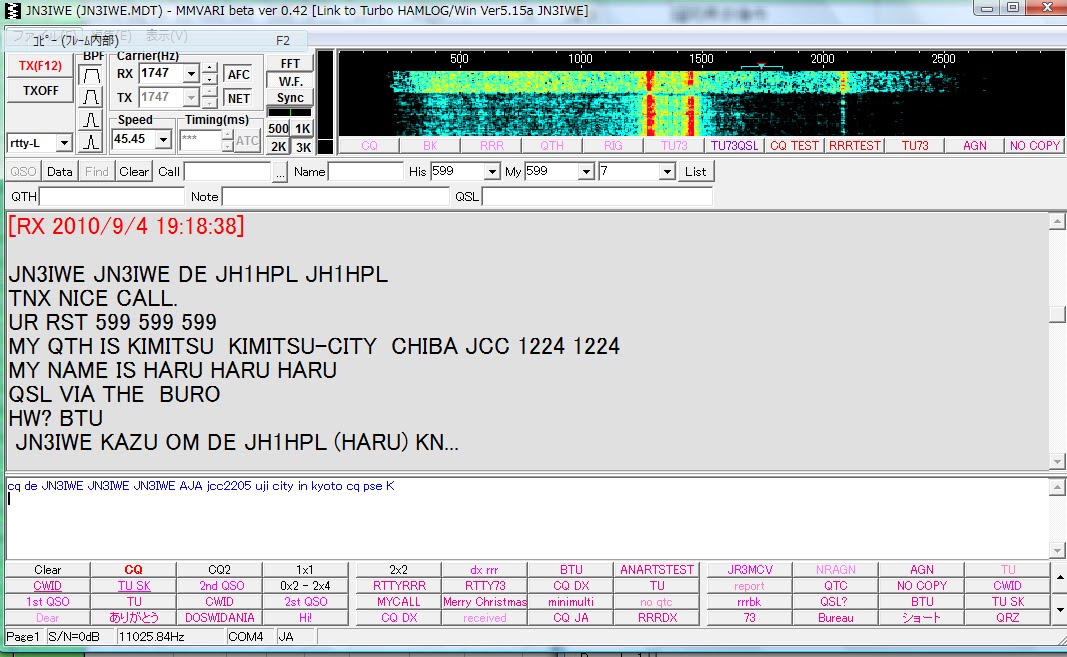This screenshot has width=1067, height=657.
Task: Set spectrum width to 1K
Action: (303, 128)
